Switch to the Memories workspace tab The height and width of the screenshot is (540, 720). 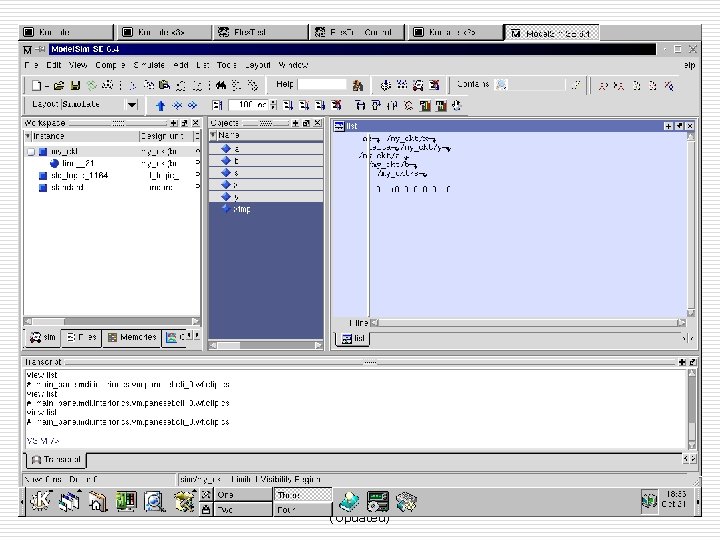(132, 338)
